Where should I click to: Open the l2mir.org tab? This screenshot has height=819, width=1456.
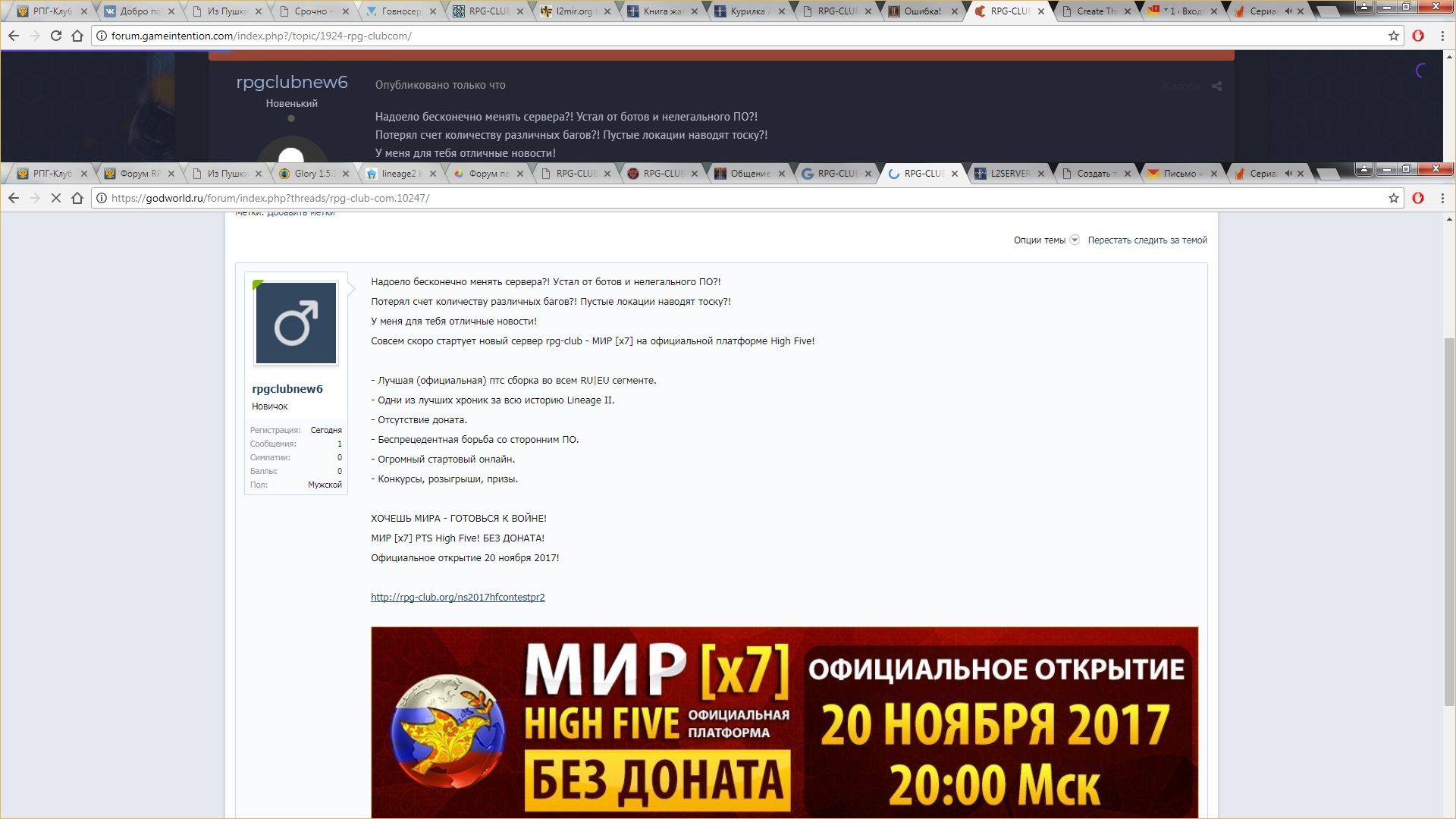click(576, 11)
